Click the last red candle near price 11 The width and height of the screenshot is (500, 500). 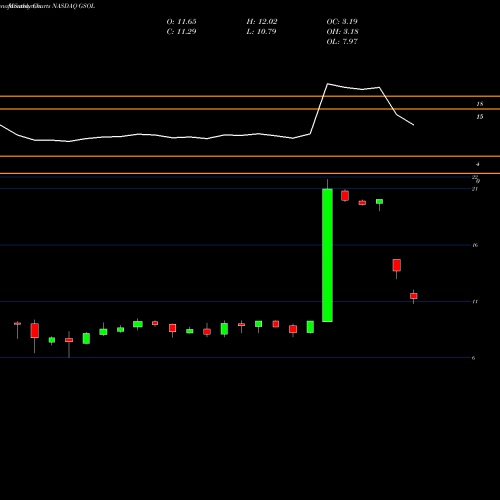coord(414,296)
